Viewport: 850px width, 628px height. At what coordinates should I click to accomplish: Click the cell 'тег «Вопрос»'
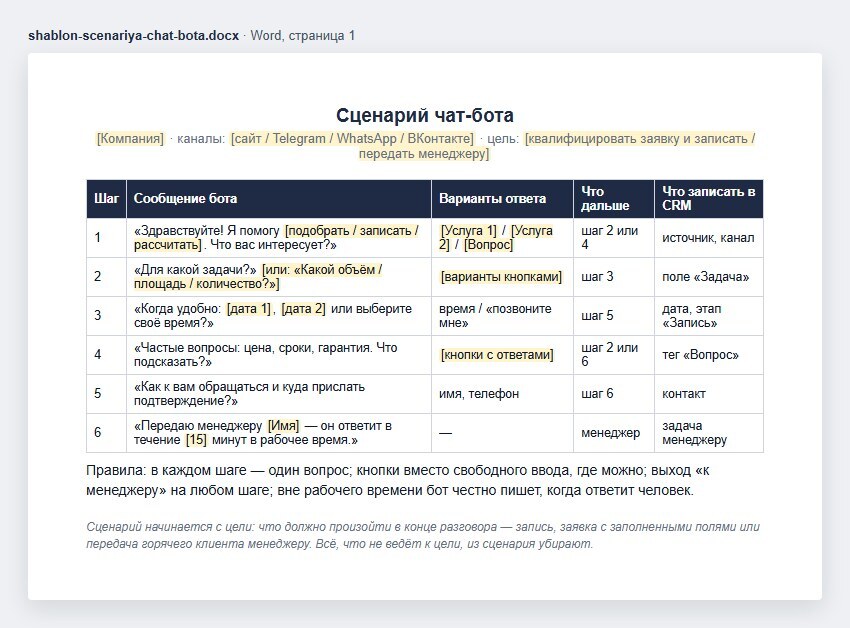tap(709, 355)
